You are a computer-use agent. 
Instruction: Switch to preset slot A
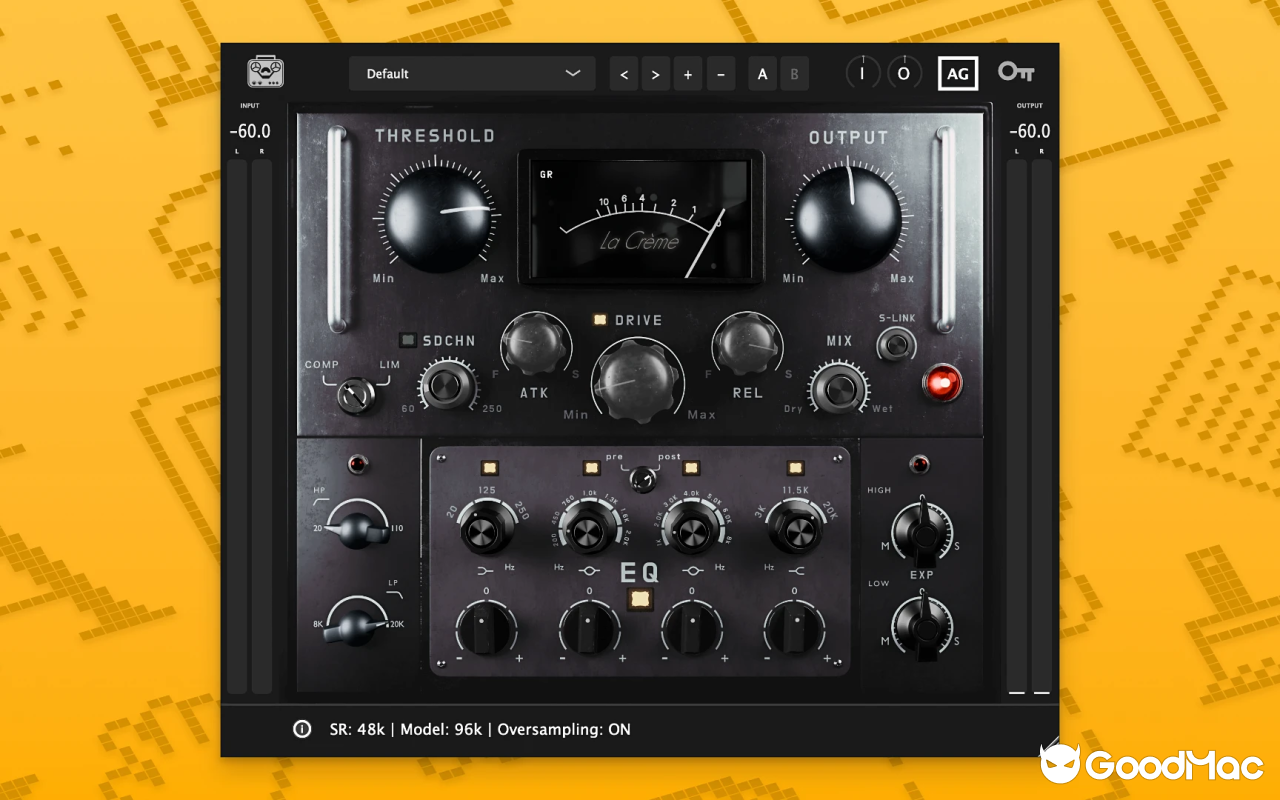point(762,73)
